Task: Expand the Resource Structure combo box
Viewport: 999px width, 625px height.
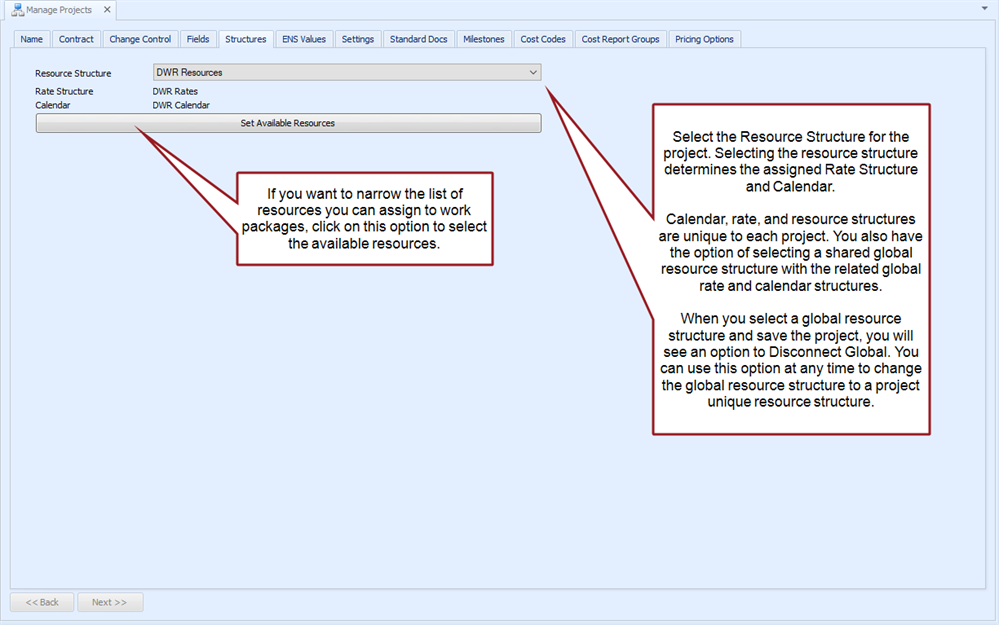Action: pos(533,72)
